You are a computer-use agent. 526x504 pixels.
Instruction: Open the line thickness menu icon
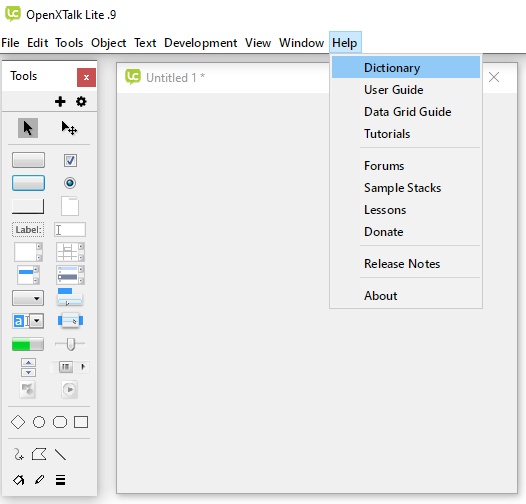point(60,480)
